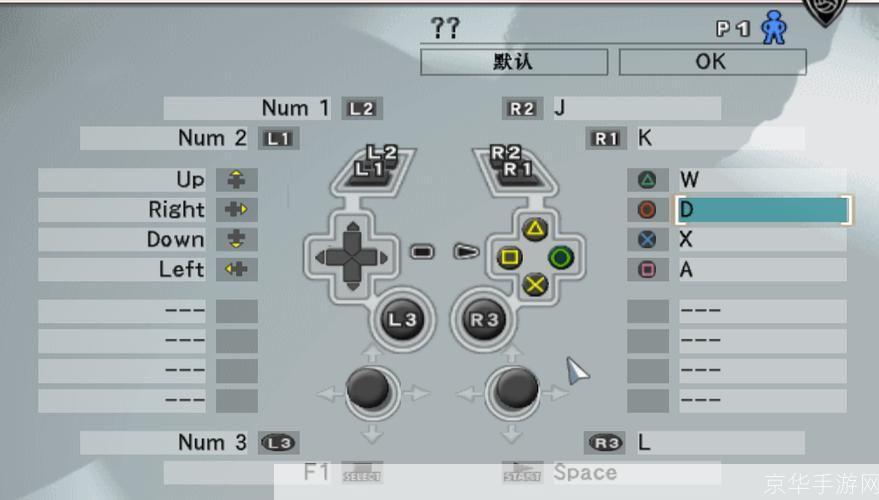
Task: Select the A binding field for Square
Action: click(763, 269)
